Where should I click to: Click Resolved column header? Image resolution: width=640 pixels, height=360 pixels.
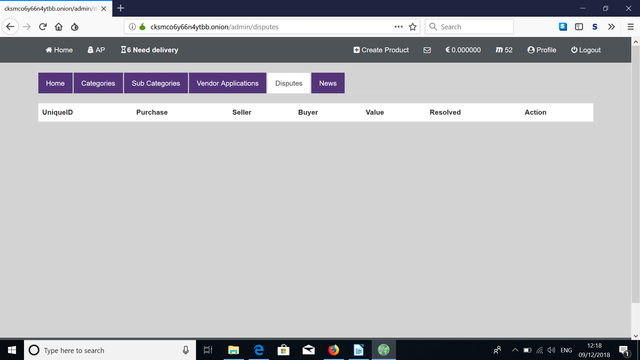(x=445, y=112)
